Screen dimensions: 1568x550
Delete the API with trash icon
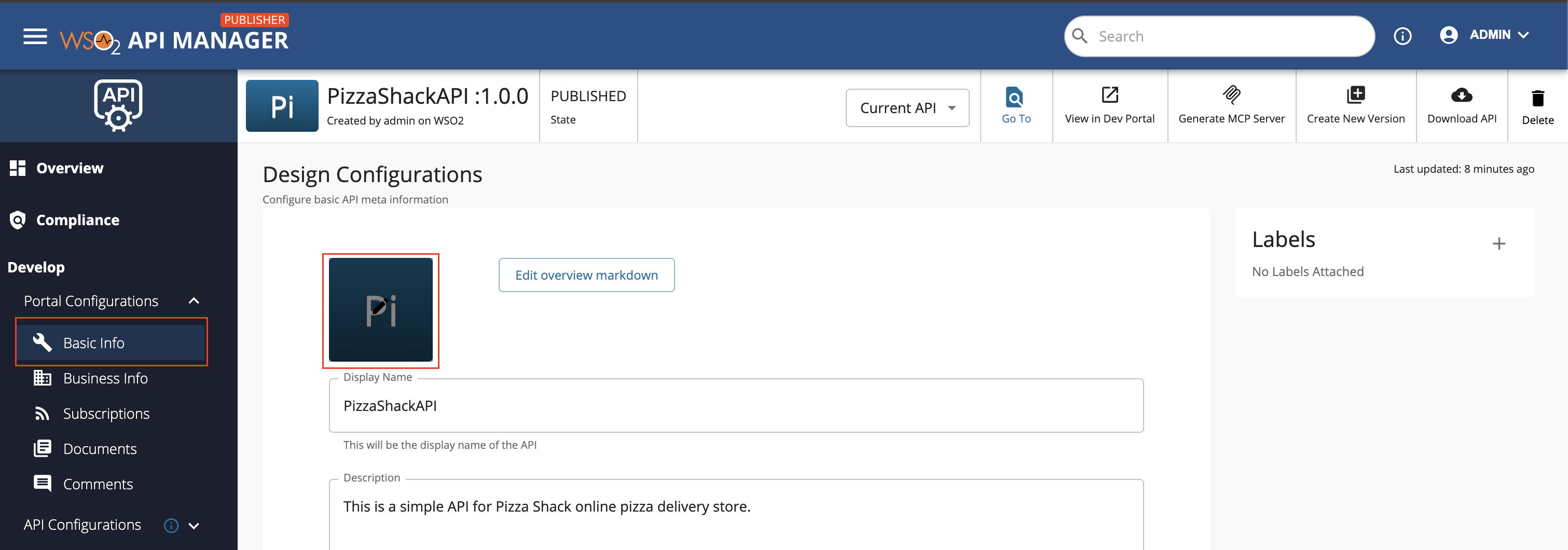1537,99
